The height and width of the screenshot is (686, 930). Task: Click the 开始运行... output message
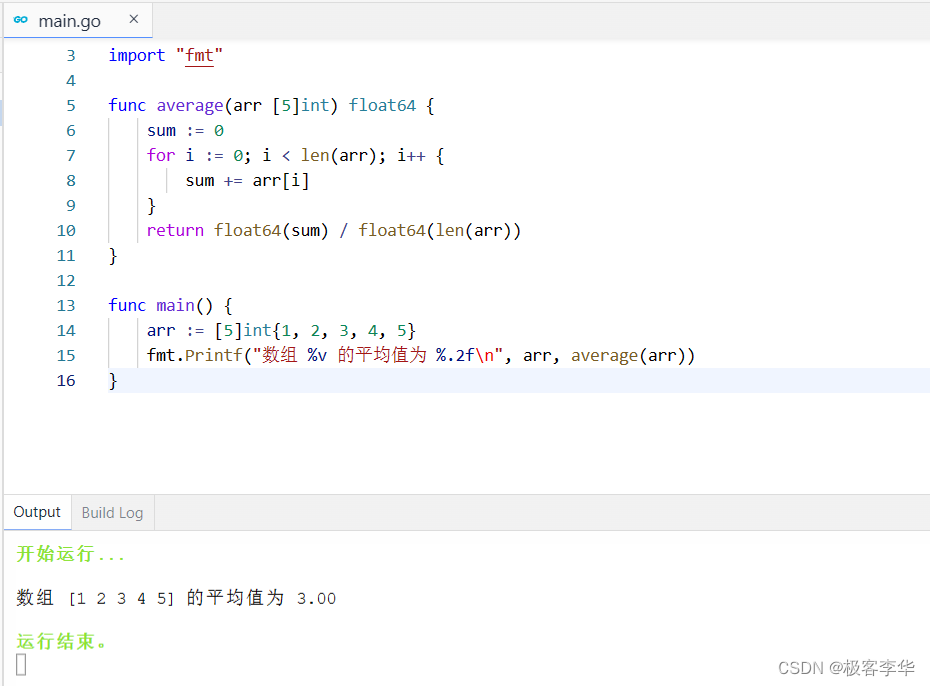pos(71,554)
